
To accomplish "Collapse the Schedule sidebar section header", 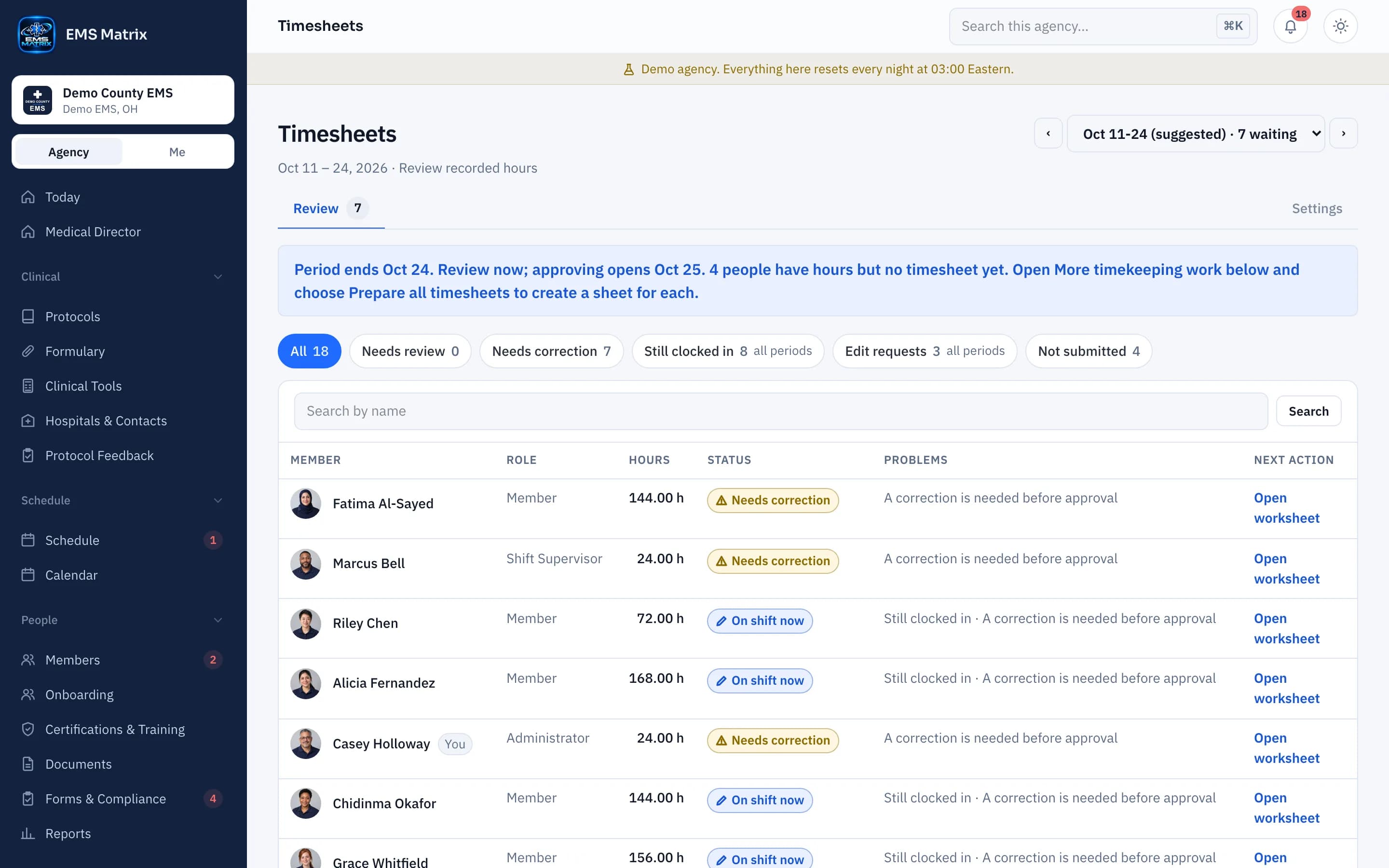I will tap(122, 501).
